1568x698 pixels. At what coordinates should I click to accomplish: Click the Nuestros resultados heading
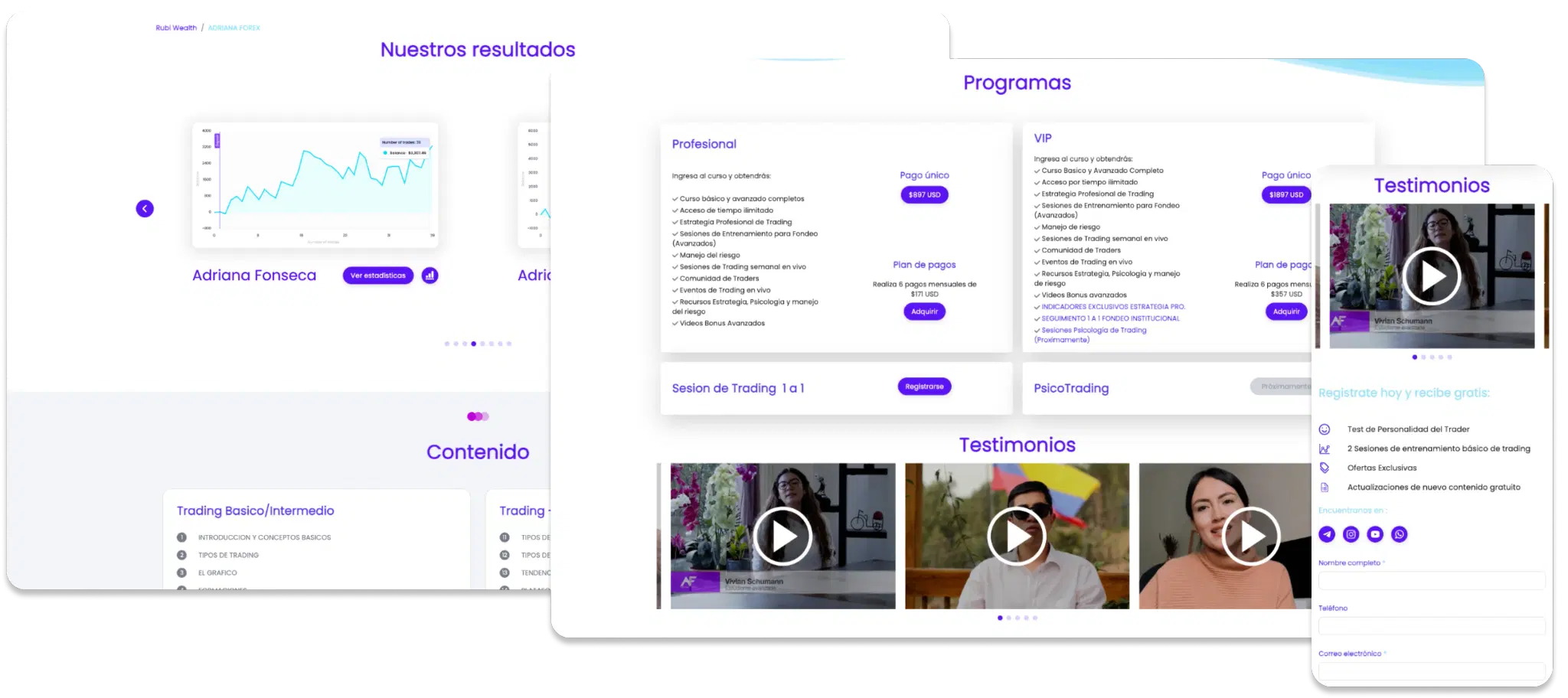point(478,50)
